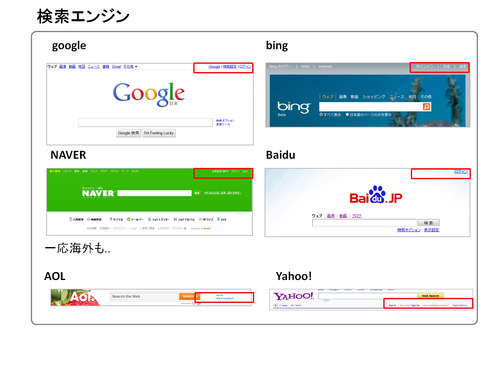
Task: Click the Yahoo! search input field
Action: (368, 296)
